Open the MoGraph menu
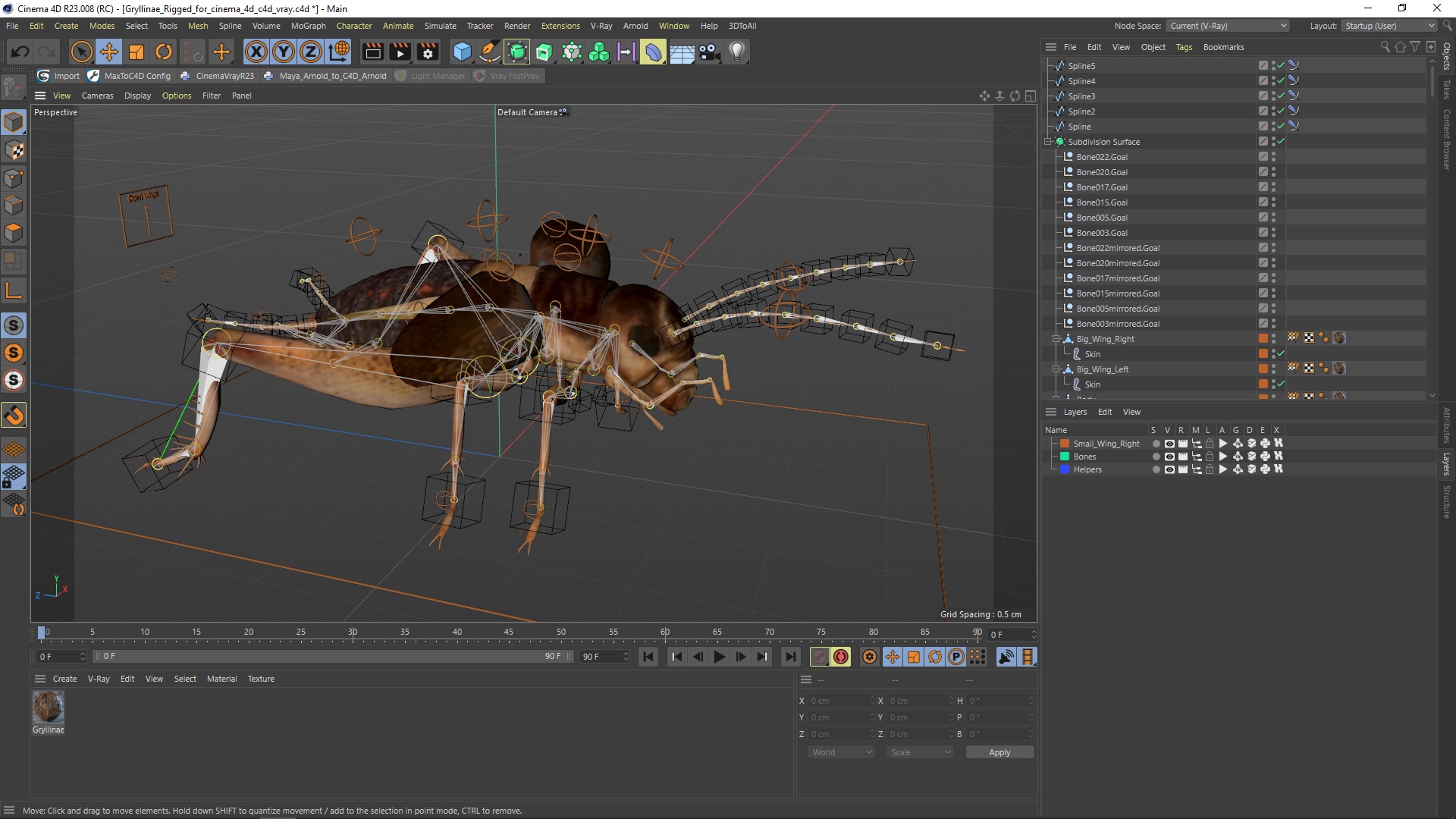 [x=308, y=26]
